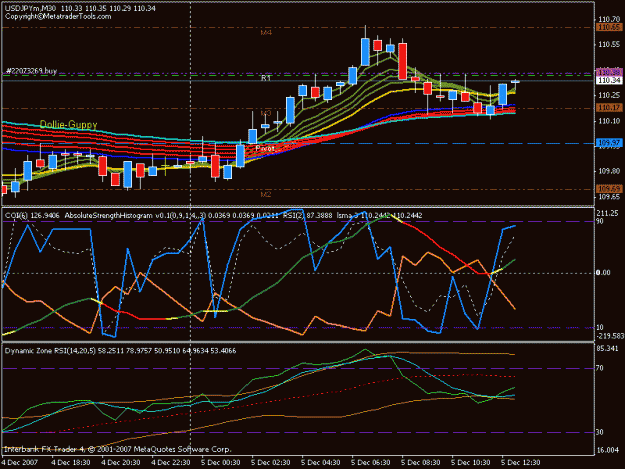Click the Pivot level label
The image size is (625, 469).
coord(265,148)
